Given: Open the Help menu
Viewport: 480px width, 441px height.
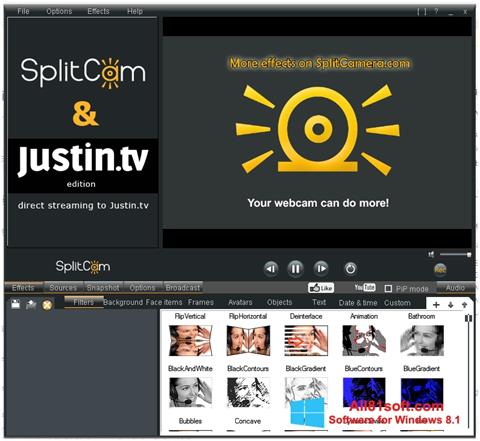Looking at the screenshot, I should 135,11.
